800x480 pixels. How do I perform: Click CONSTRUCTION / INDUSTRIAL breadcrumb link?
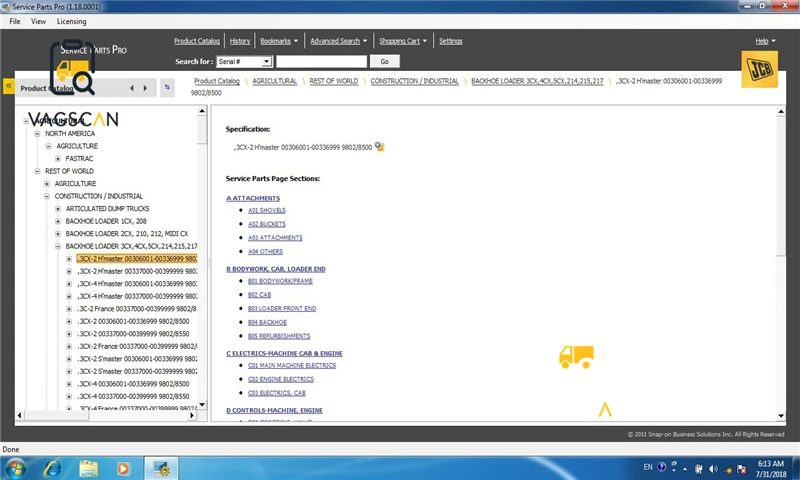tap(414, 81)
